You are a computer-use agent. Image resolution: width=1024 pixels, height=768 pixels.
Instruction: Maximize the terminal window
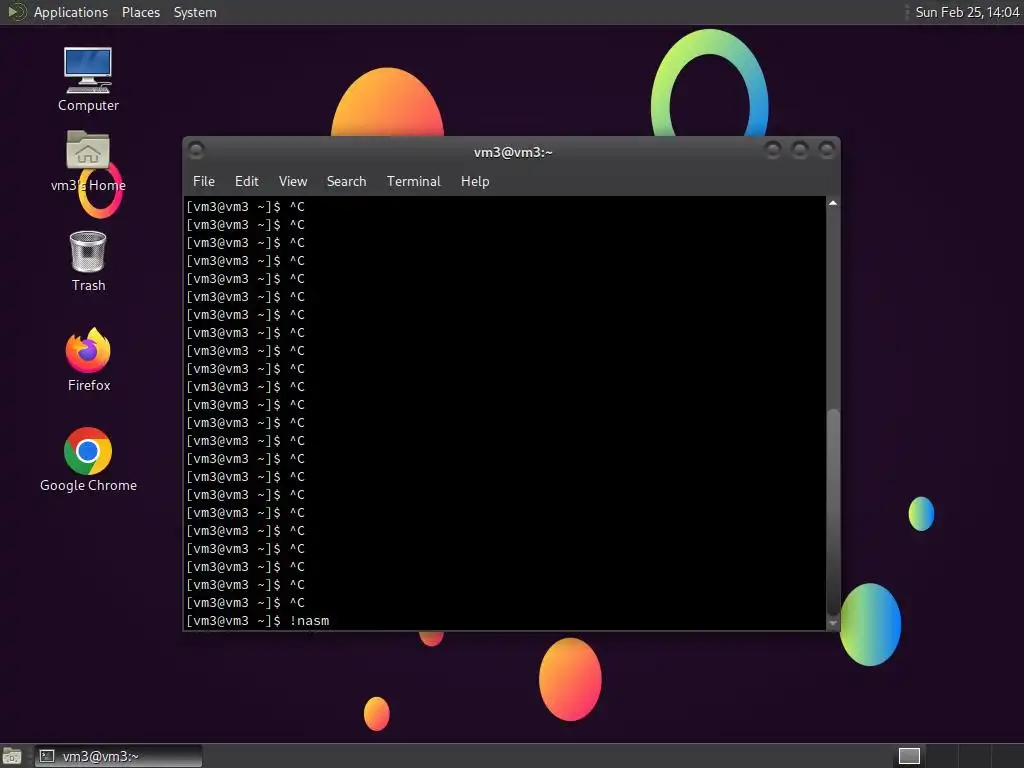click(799, 151)
